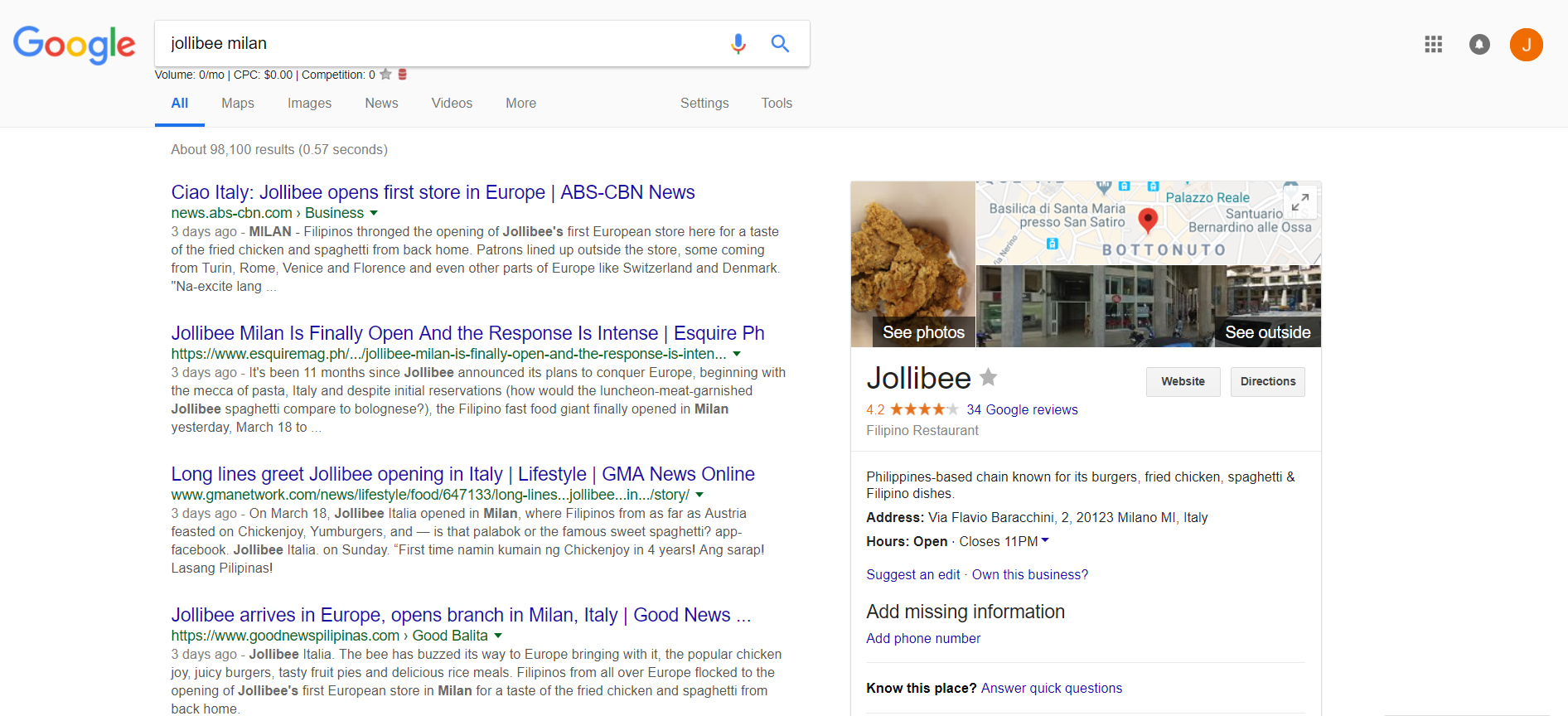Click the voice search microphone icon

pyautogui.click(x=738, y=43)
